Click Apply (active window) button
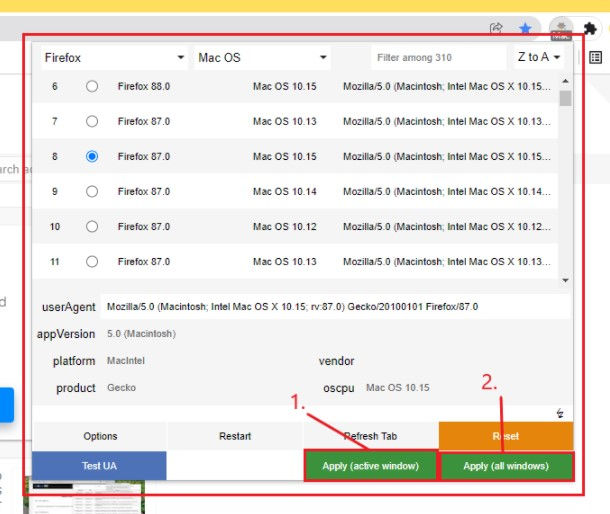610x514 pixels. [x=370, y=466]
